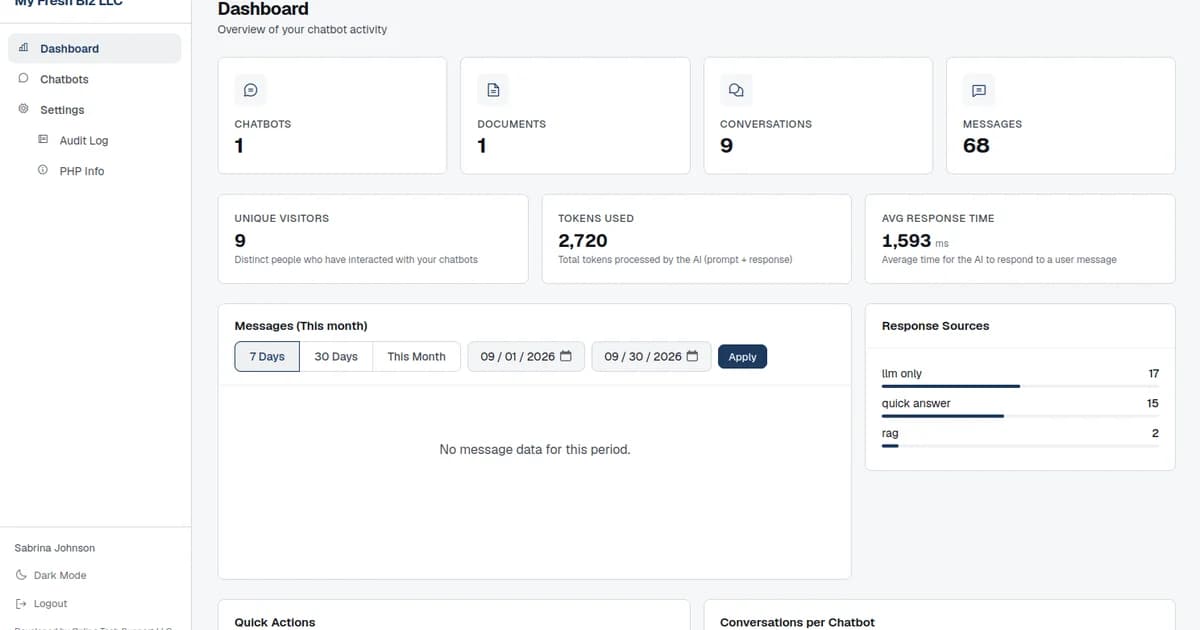Image resolution: width=1200 pixels, height=630 pixels.
Task: Click the Logout link
Action: tap(50, 603)
